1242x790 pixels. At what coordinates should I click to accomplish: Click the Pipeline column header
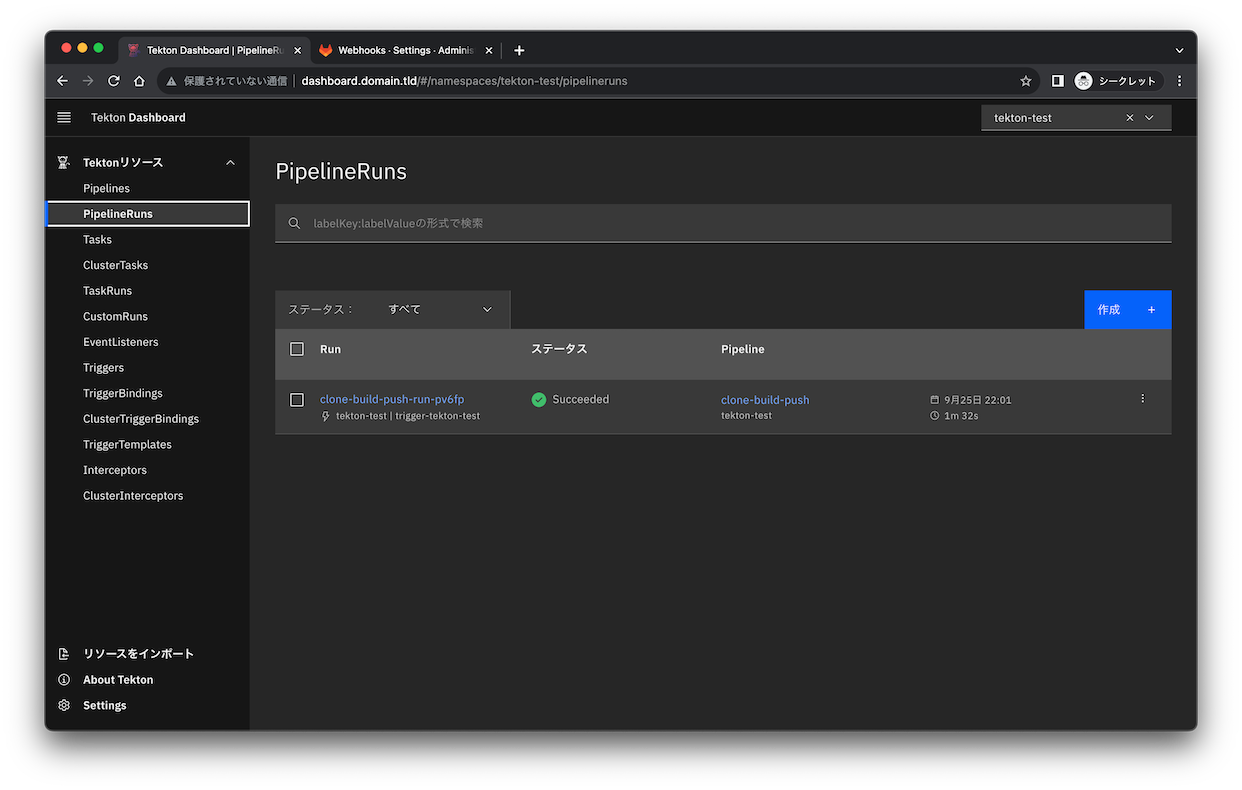742,349
